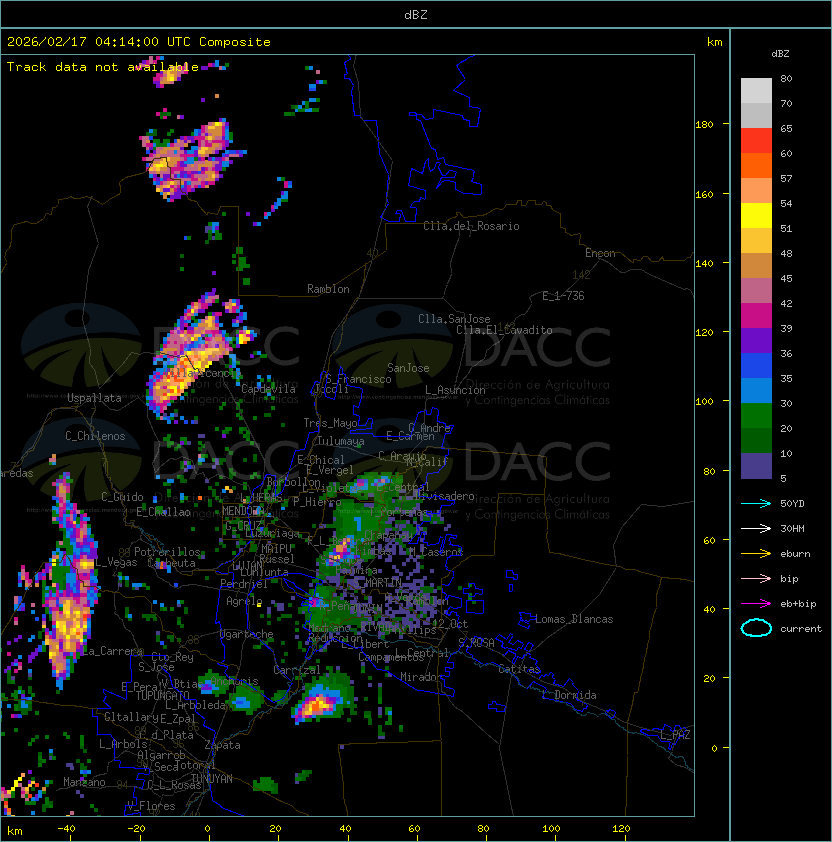832x842 pixels.
Task: Click the 'La_Carrera' map label
Action: [x=113, y=651]
